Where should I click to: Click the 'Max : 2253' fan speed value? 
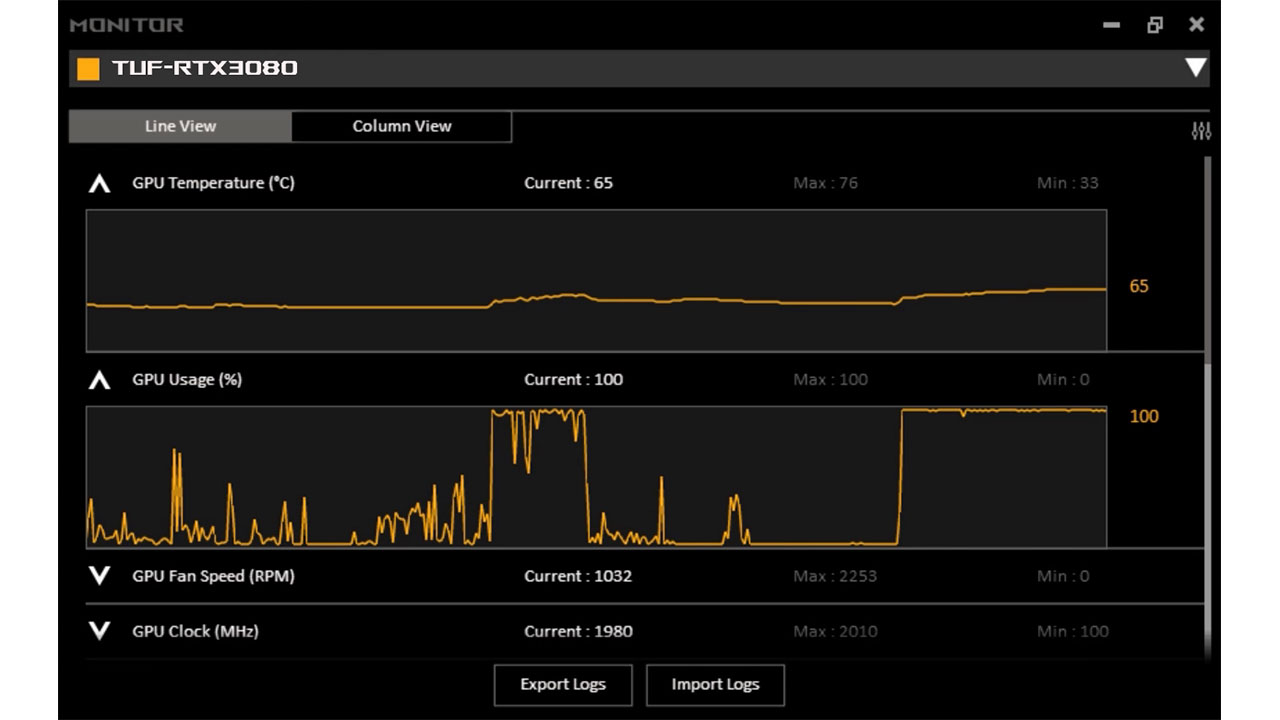click(x=835, y=576)
